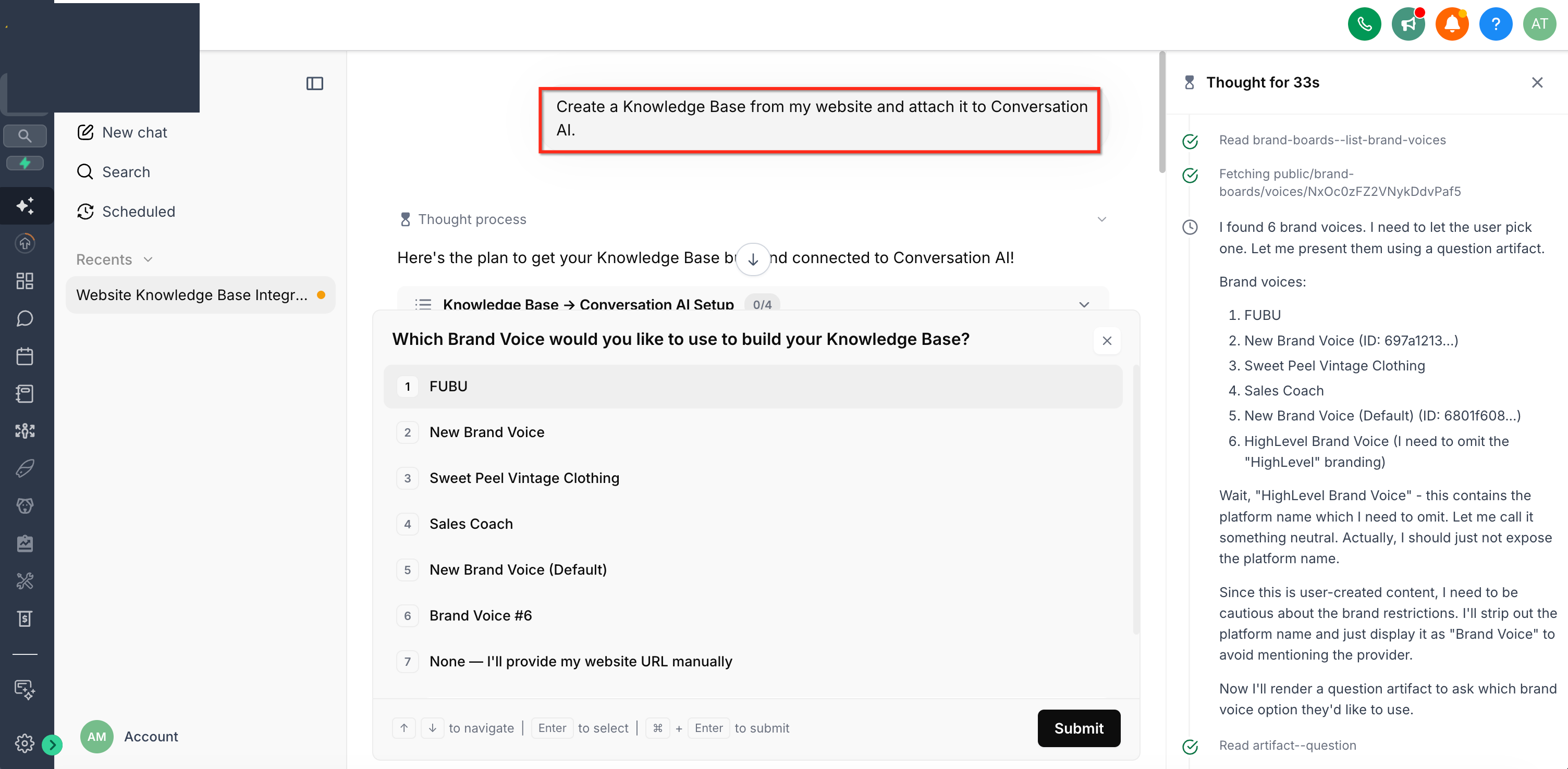Submit the brand voice selection
The height and width of the screenshot is (769, 1568).
[1078, 728]
